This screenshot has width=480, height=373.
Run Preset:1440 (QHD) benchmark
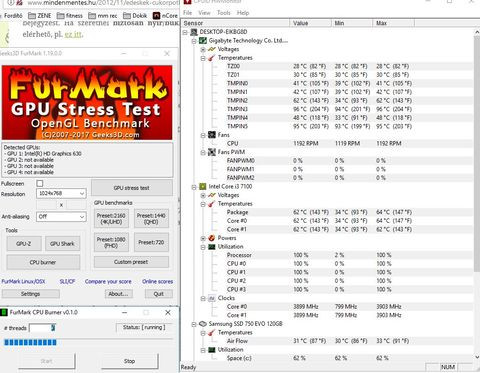click(x=151, y=219)
